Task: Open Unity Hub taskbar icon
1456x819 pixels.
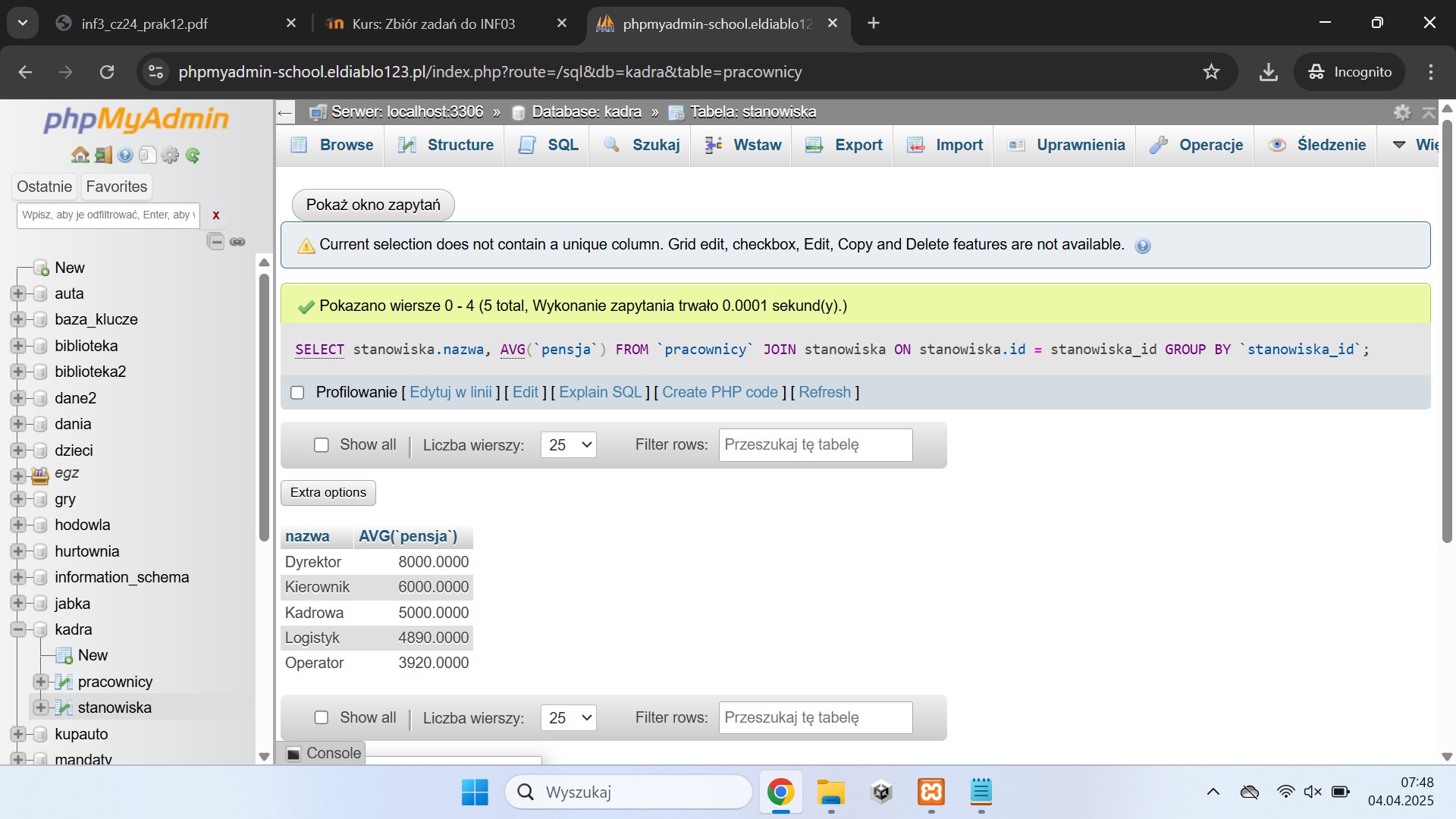Action: coord(881,792)
